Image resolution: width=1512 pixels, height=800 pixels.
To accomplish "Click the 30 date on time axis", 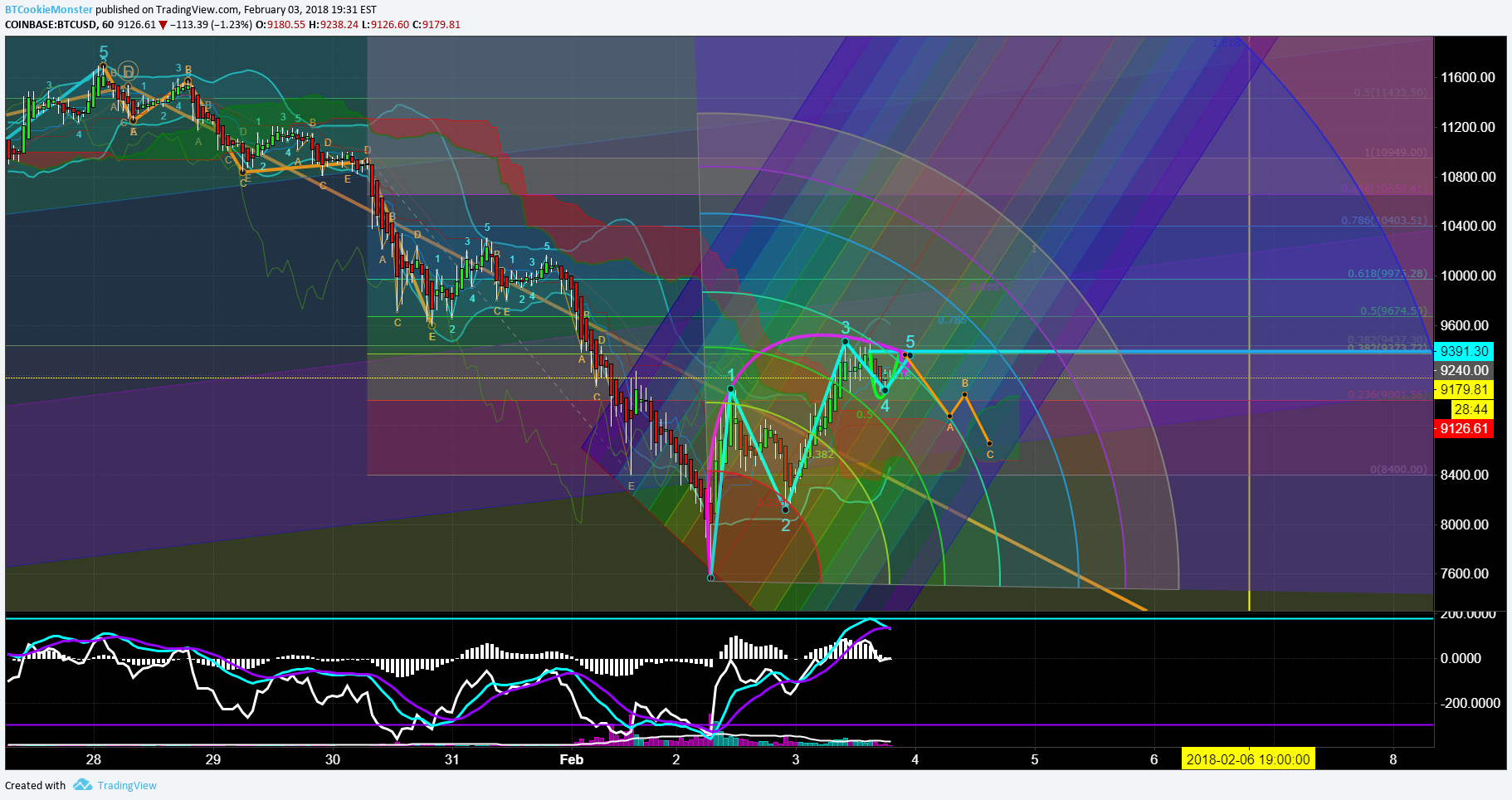I will [x=333, y=759].
